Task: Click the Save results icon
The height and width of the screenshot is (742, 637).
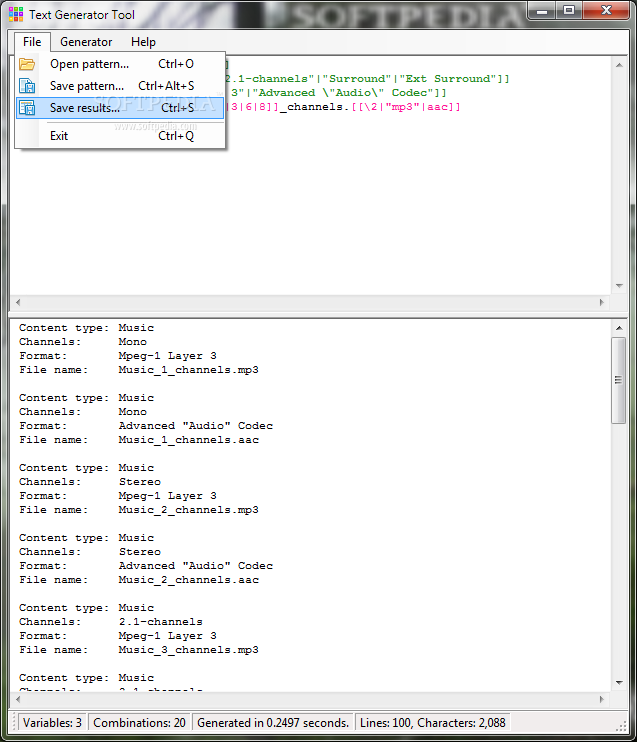Action: (x=27, y=108)
